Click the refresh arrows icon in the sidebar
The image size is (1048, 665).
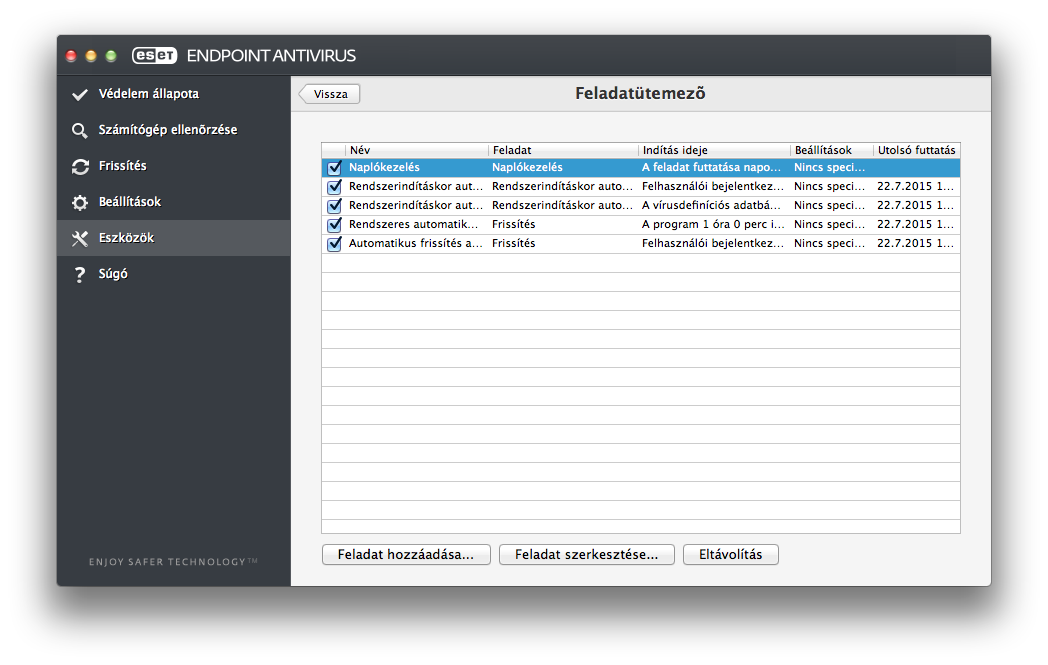click(80, 166)
